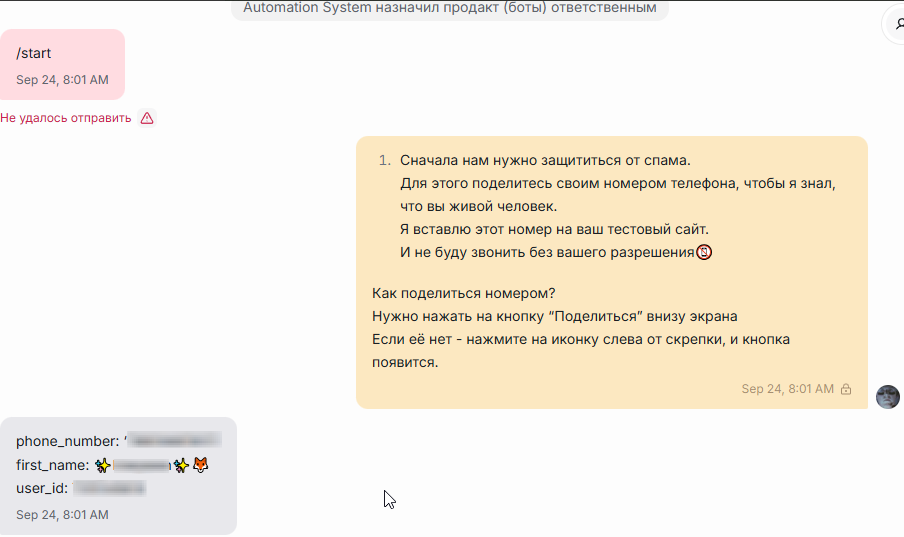Click the Automation System assignment notice
This screenshot has height=537, width=904.
(x=450, y=8)
